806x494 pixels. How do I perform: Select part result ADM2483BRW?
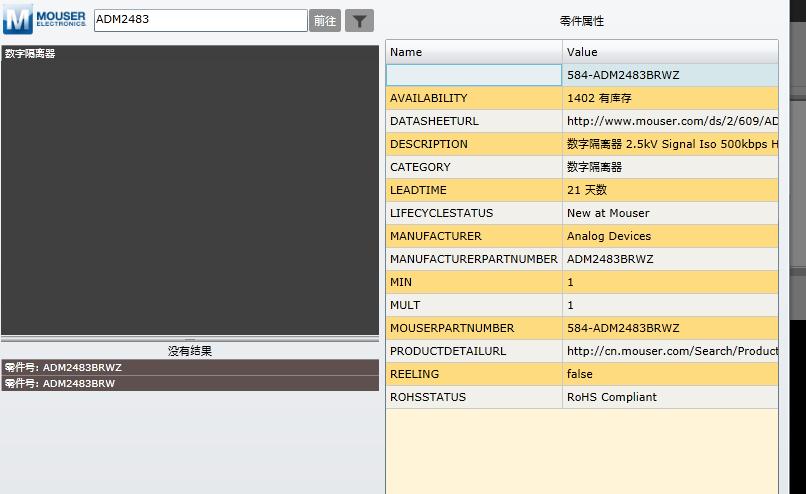(190, 383)
